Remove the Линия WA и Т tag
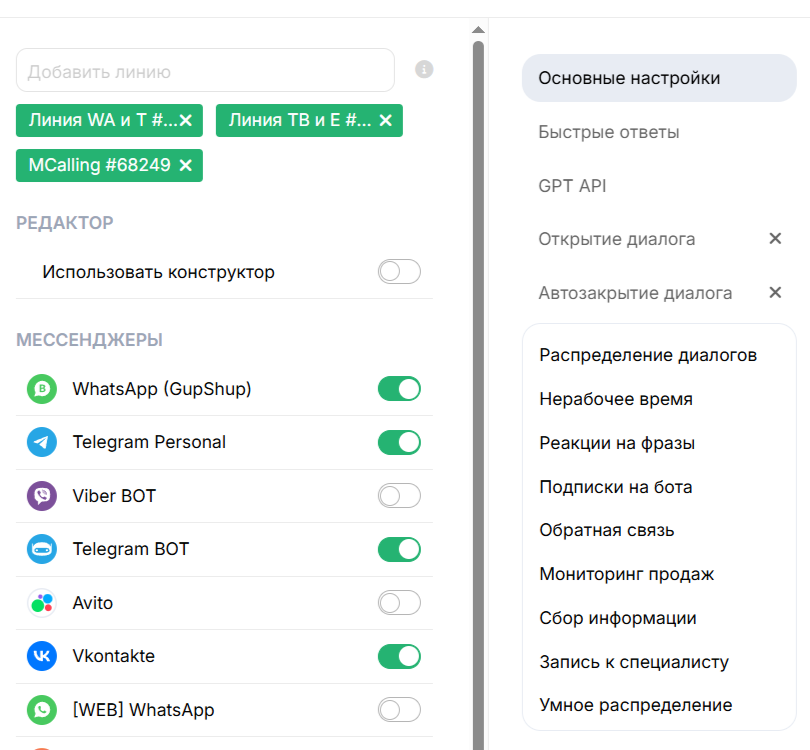The image size is (810, 750). [185, 121]
